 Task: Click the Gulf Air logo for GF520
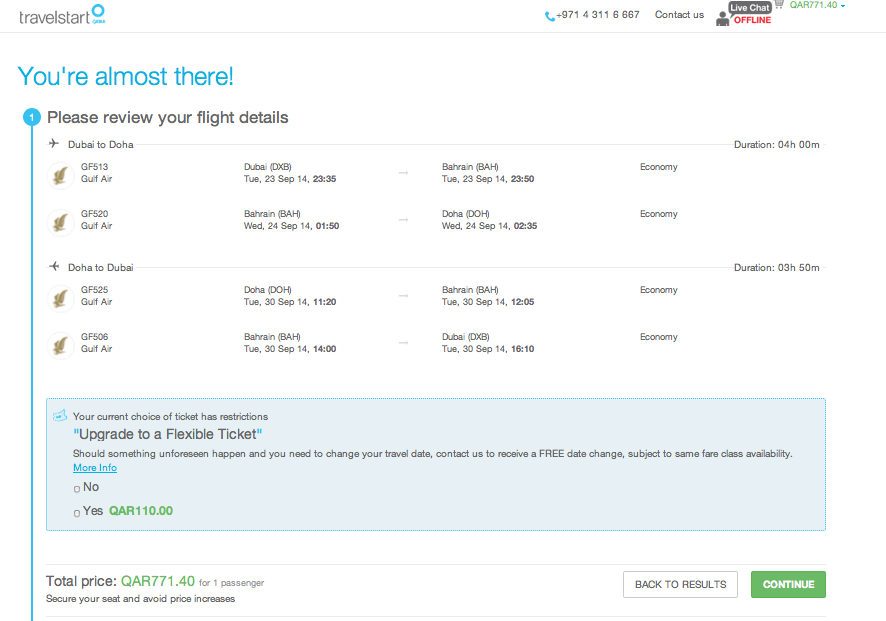pos(62,221)
